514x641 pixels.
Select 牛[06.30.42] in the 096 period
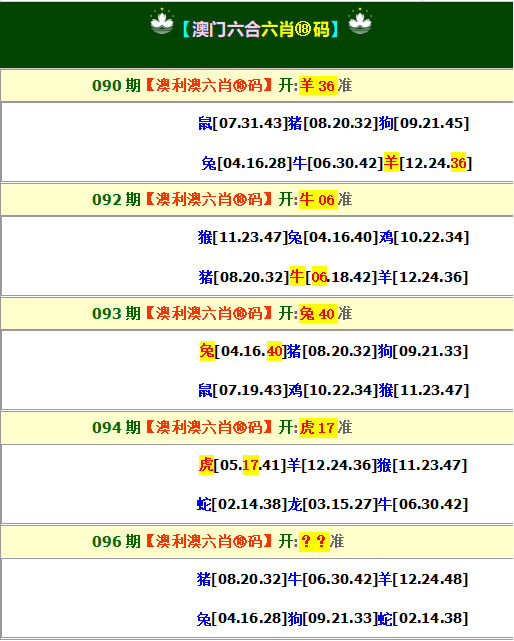click(x=332, y=579)
